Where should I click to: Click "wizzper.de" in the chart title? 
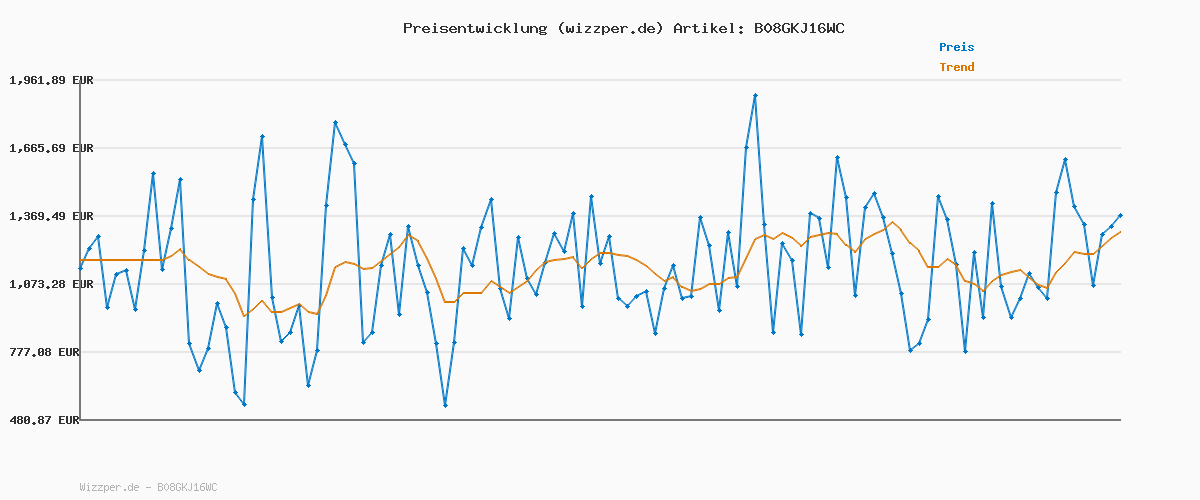point(608,28)
